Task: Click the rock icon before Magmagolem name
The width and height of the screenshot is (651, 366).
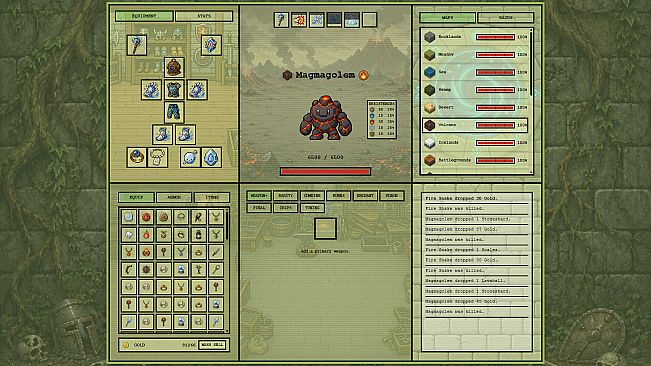Action: pyautogui.click(x=287, y=75)
